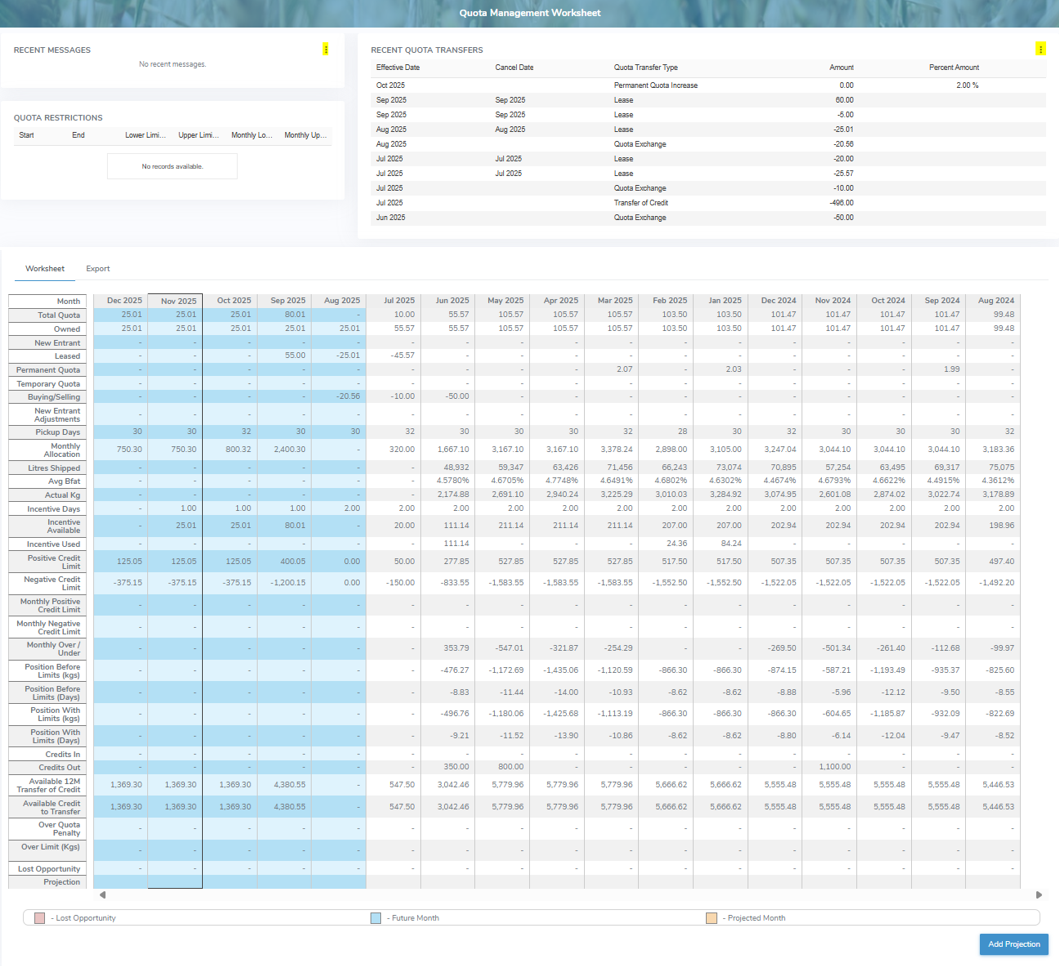Image resolution: width=1059 pixels, height=966 pixels.
Task: Click the Projected Month legend swatch
Action: [711, 918]
